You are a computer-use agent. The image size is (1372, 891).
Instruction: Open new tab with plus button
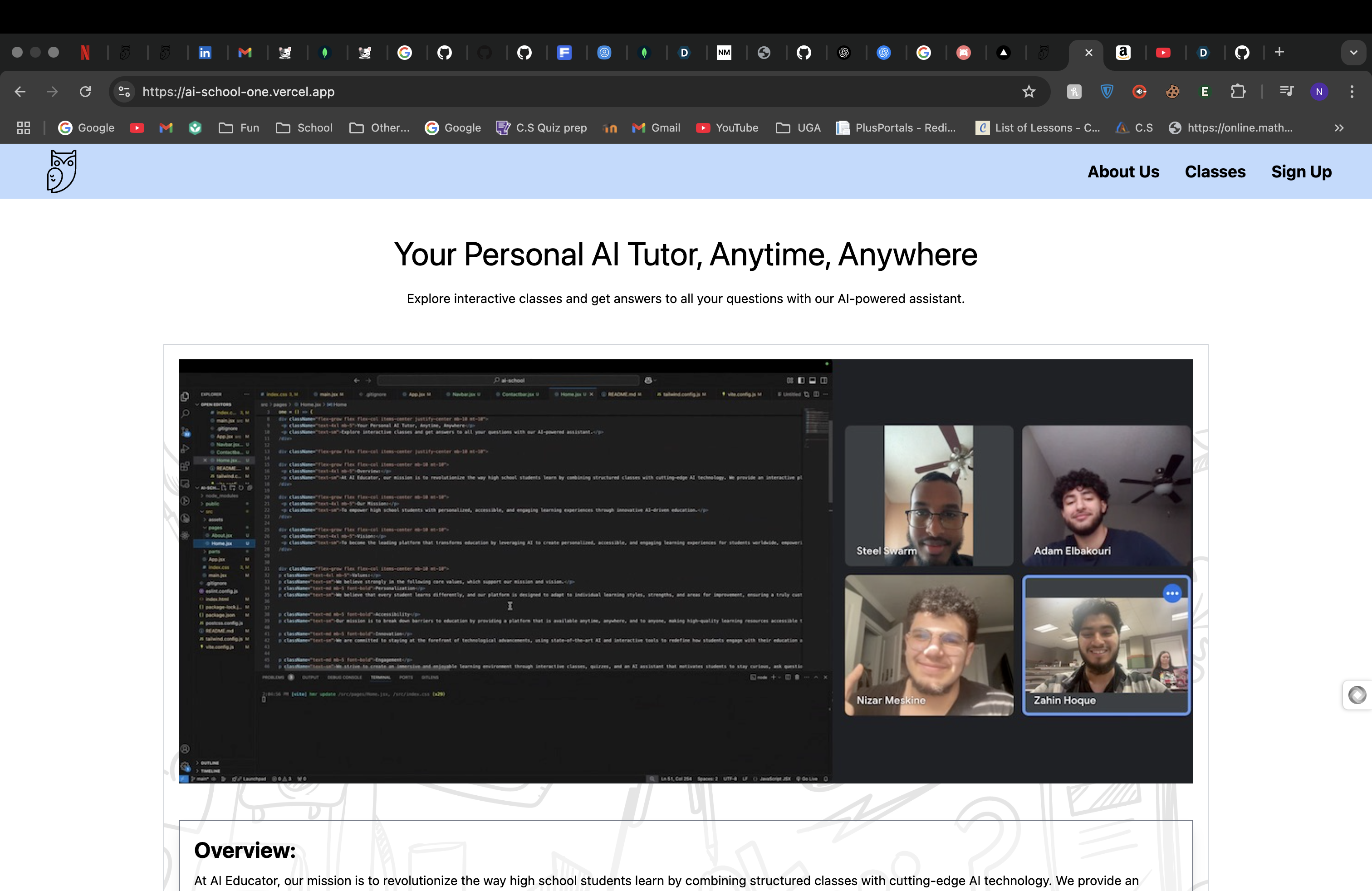click(x=1279, y=53)
